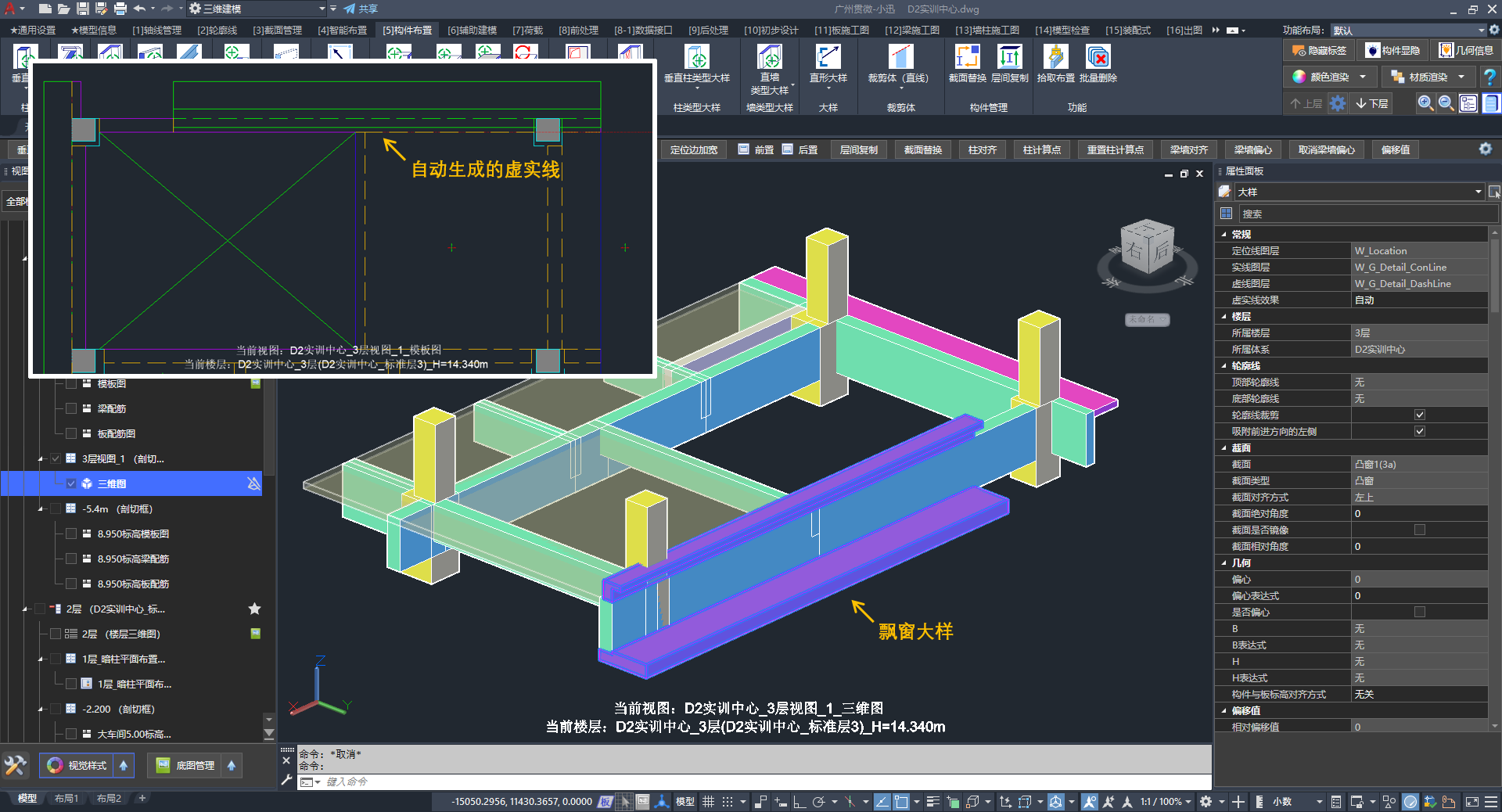Switch to the [7]荷载 ribbon tab
The image size is (1502, 812).
click(528, 30)
